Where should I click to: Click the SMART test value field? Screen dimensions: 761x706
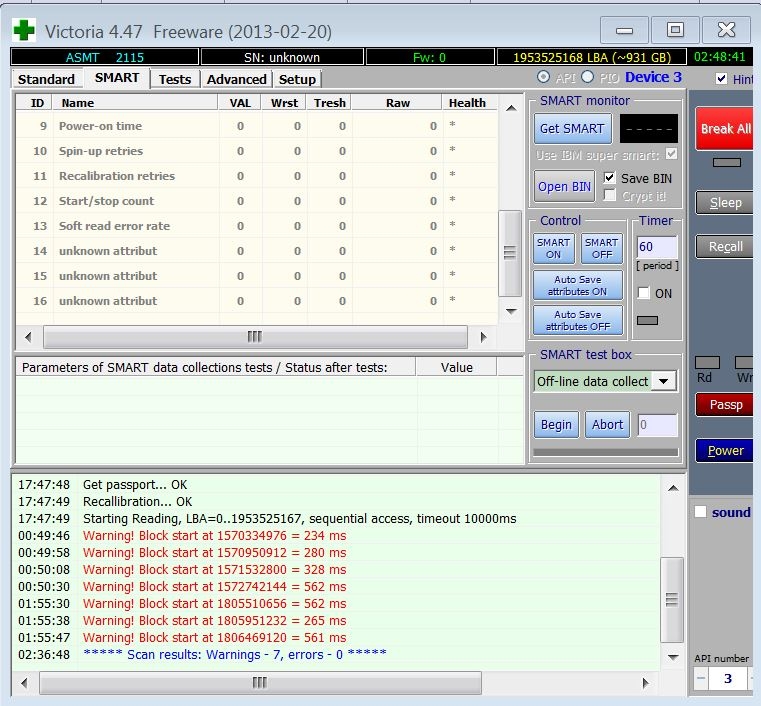point(657,425)
